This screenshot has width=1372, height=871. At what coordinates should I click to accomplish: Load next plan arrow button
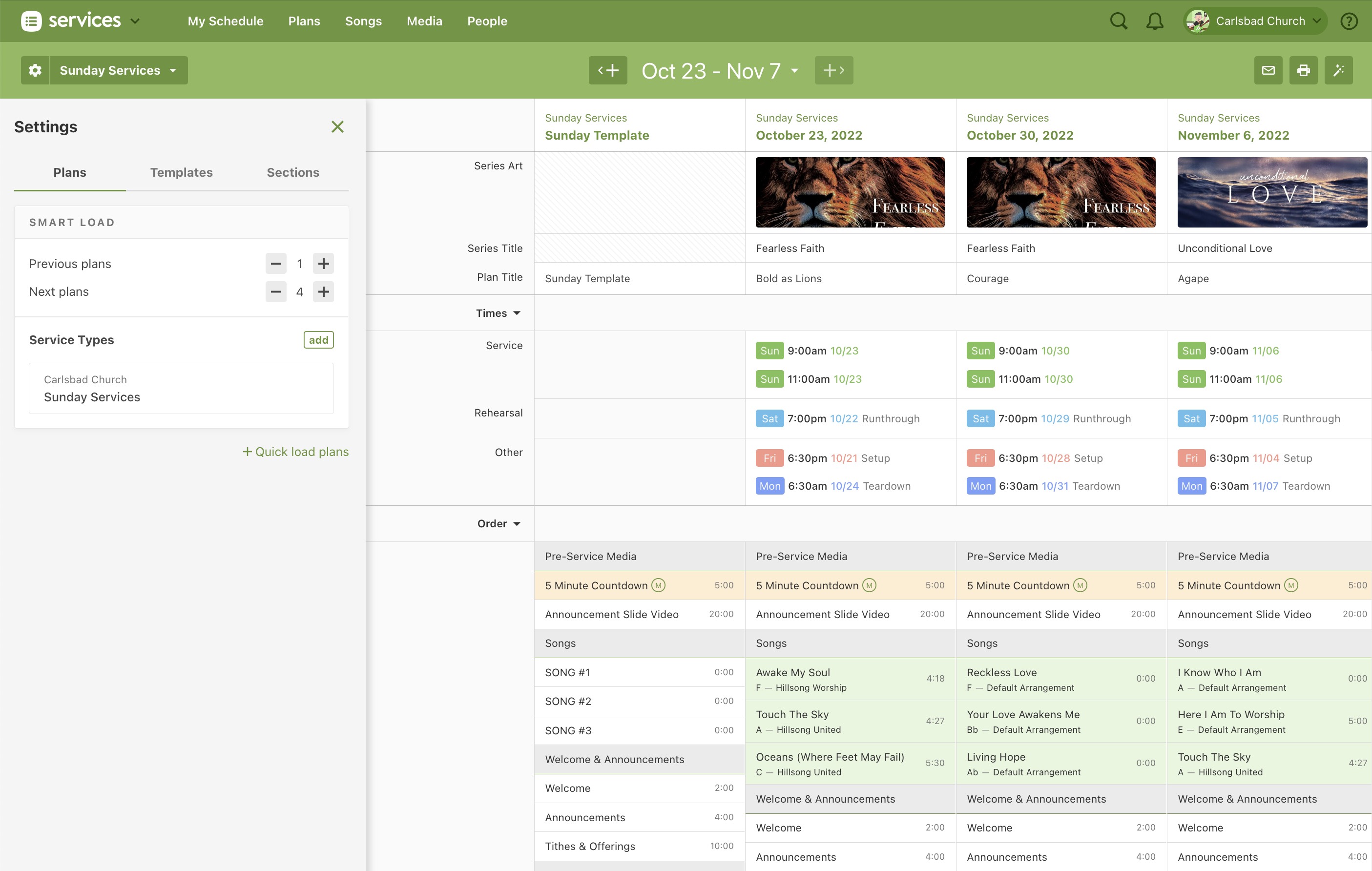(833, 70)
